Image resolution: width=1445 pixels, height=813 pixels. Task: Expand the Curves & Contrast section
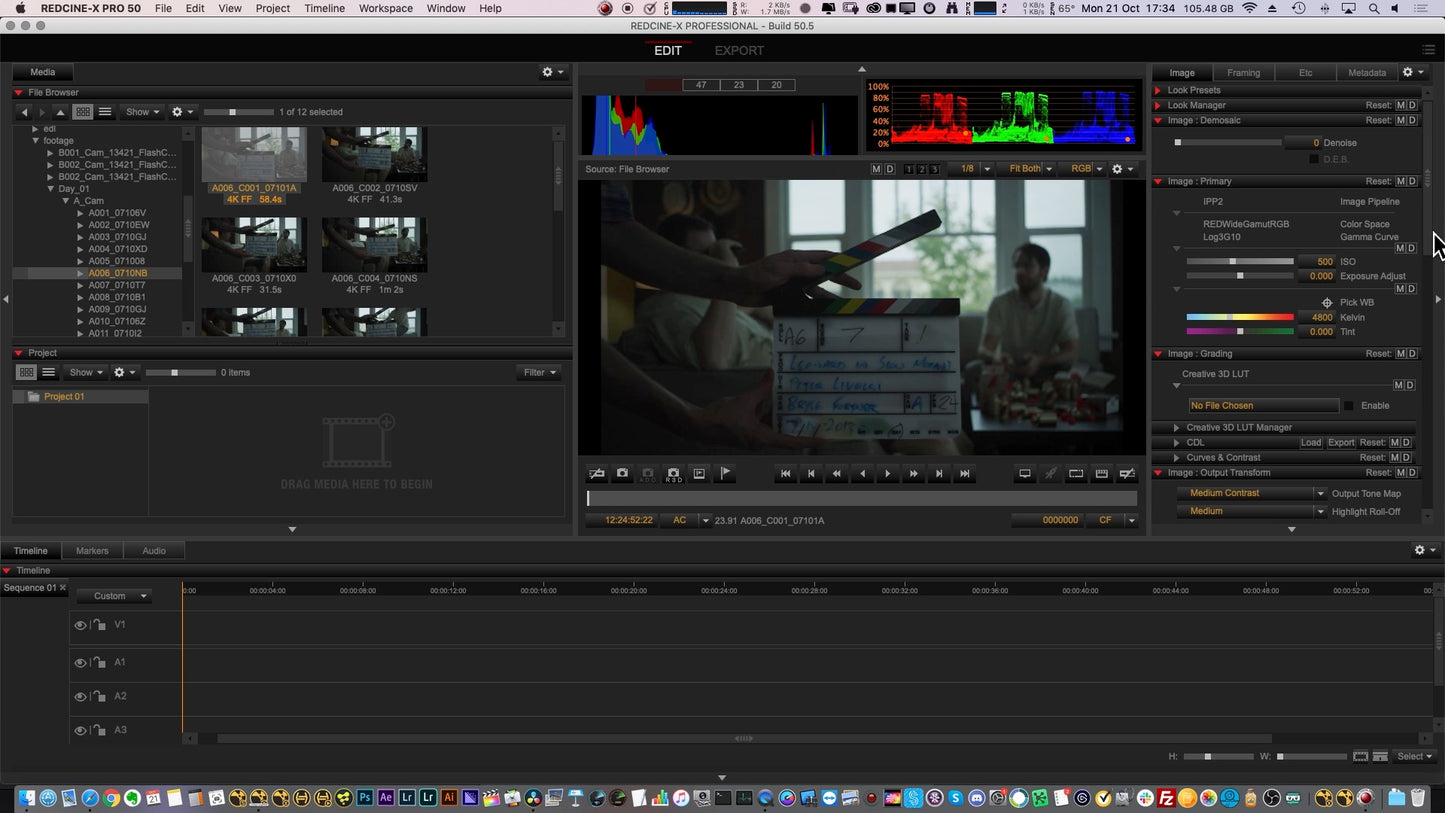tap(1177, 457)
